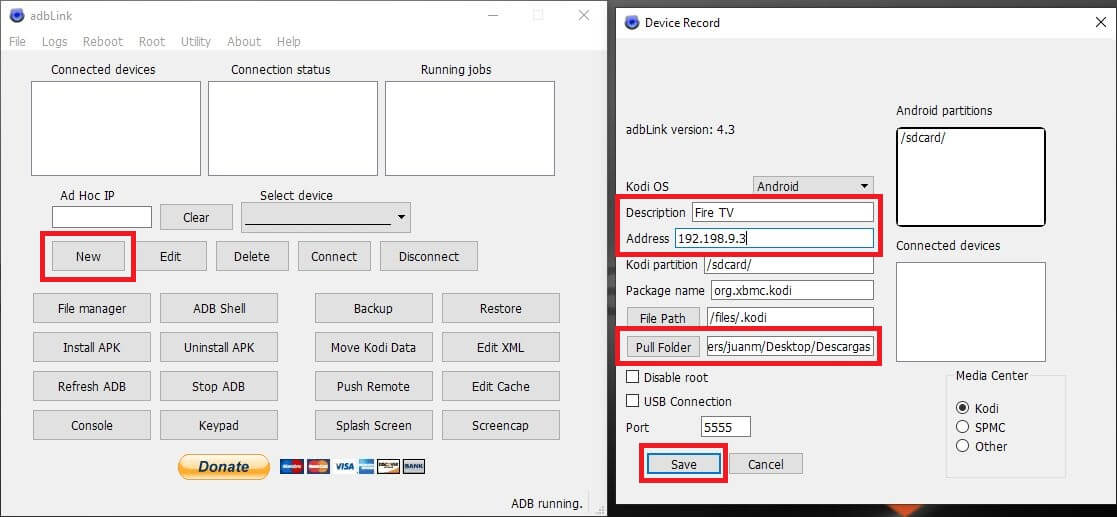Open the Keypad
Viewport: 1117px width, 517px height.
click(219, 425)
